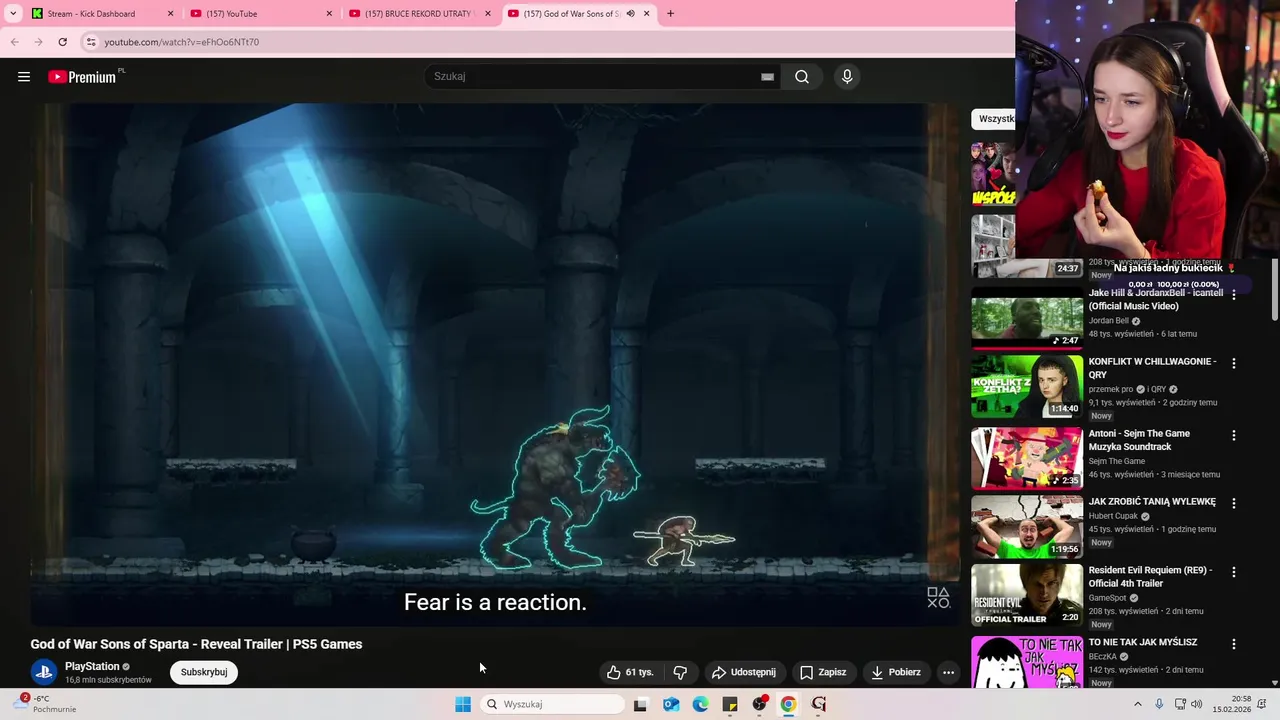Open the Hubert Cupak channel name
Screen dimensions: 1280x720
1113,516
